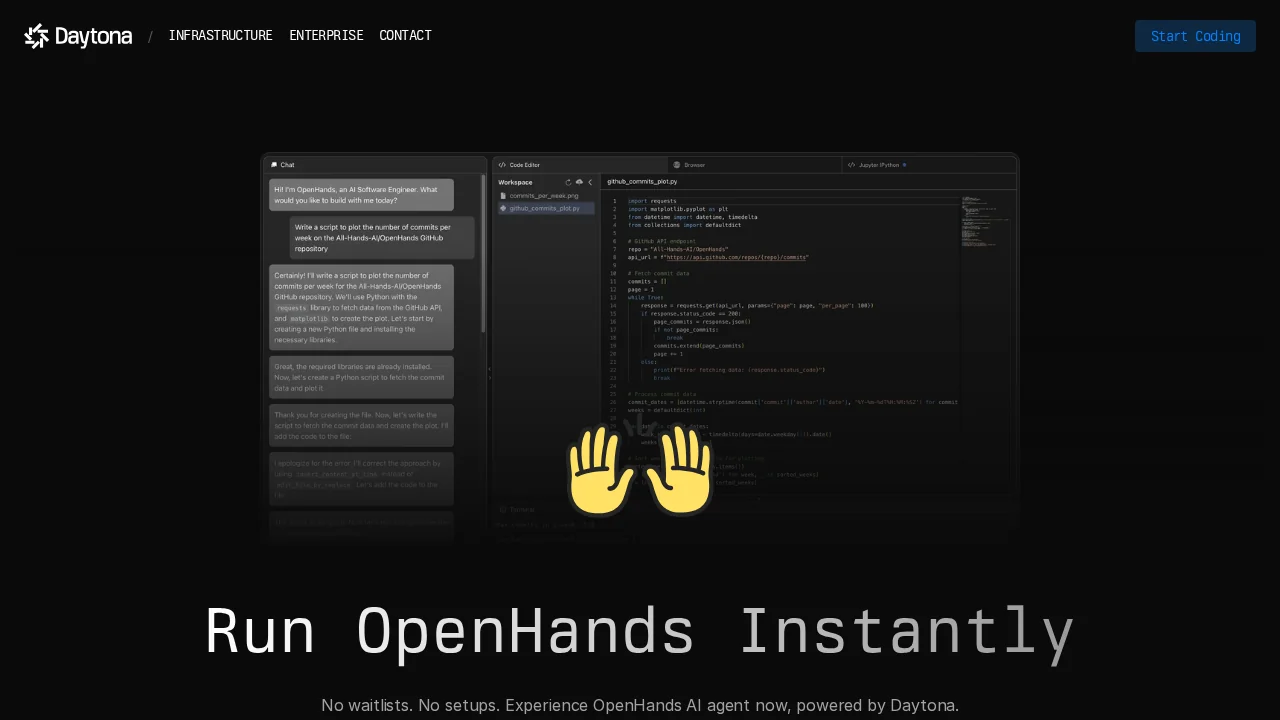The image size is (1280, 720).
Task: Click the Python icon beside github_commits_plot.py
Action: [x=503, y=208]
